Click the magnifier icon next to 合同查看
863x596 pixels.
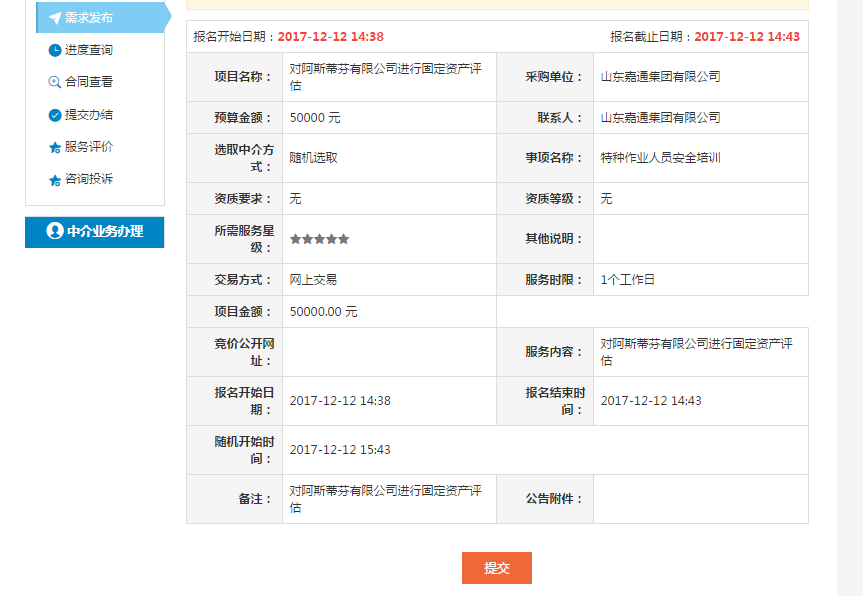pyautogui.click(x=54, y=83)
